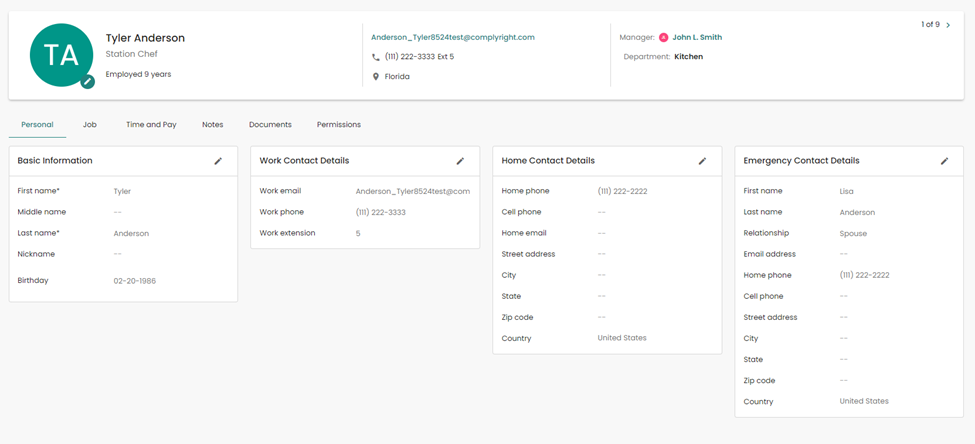Viewport: 975px width, 444px height.
Task: Select the Personal tab
Action: (37, 125)
